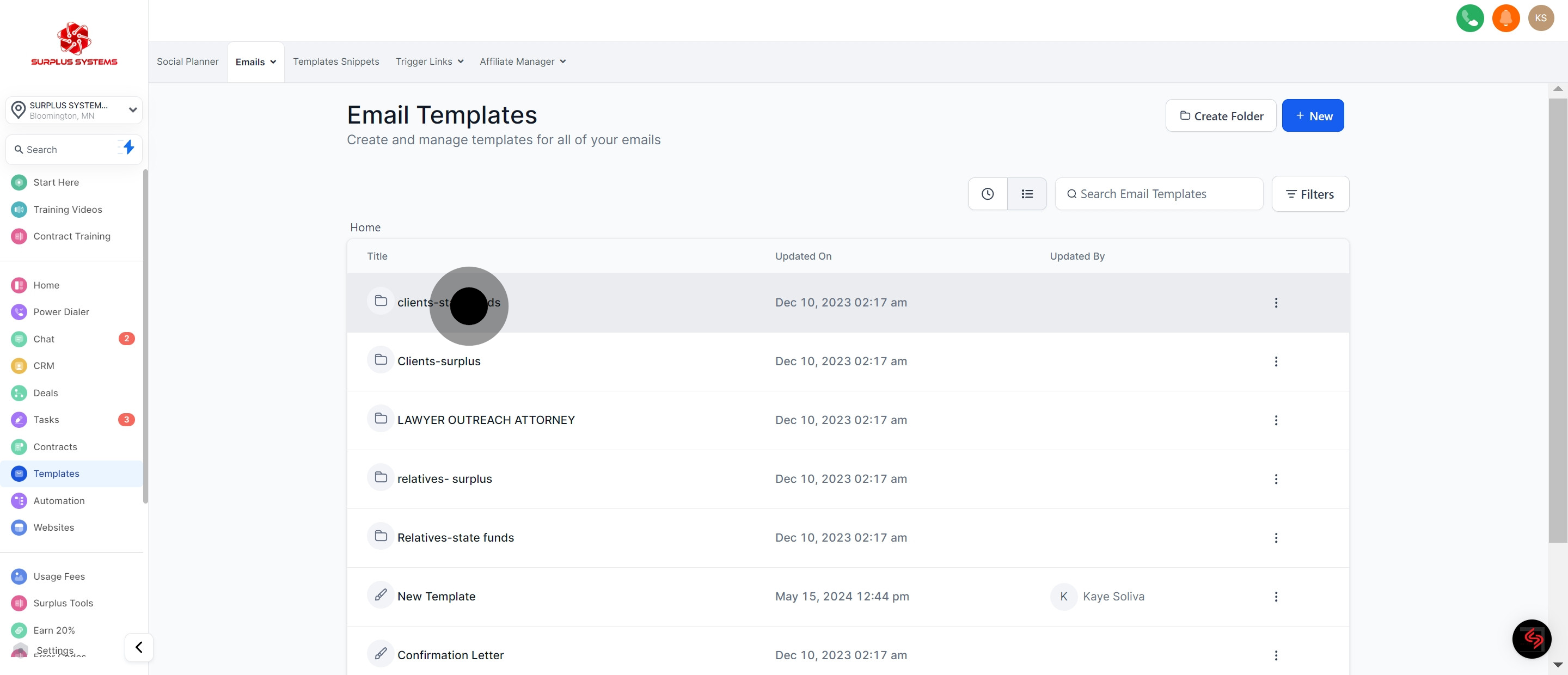Expand the Emails dropdown tab
Screen dimensions: 1568x675
[256, 62]
